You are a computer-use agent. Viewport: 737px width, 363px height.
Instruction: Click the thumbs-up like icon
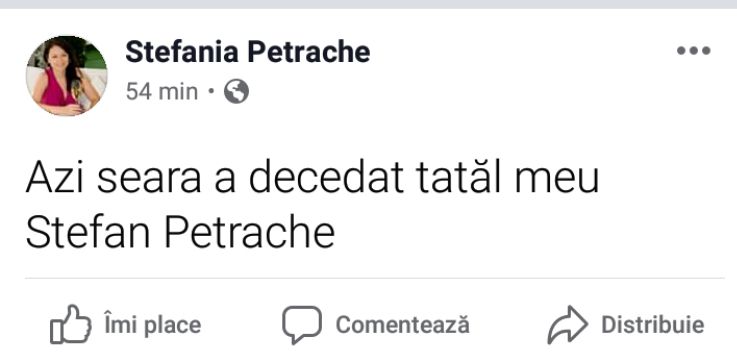[x=71, y=324]
